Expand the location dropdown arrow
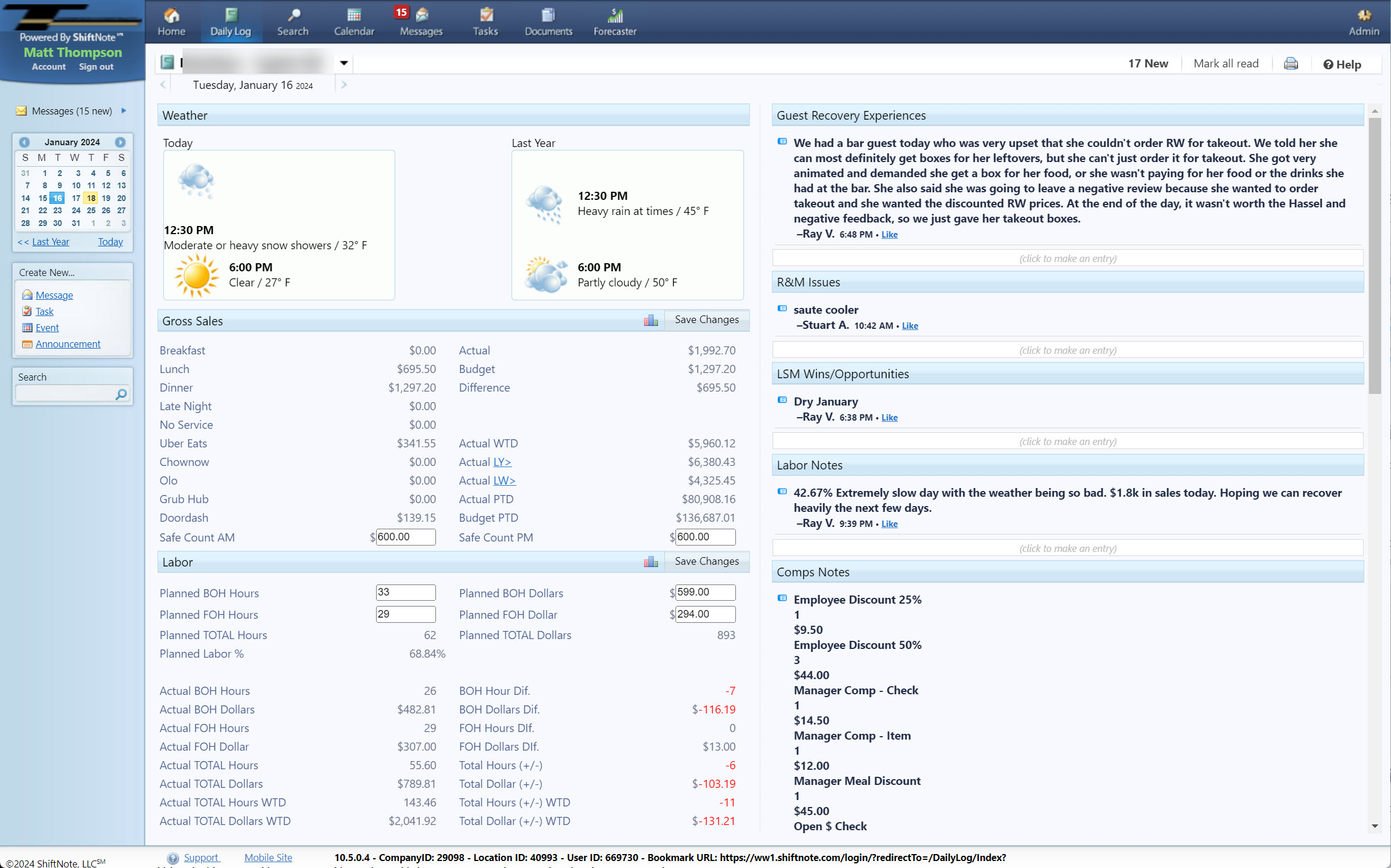 (x=344, y=63)
